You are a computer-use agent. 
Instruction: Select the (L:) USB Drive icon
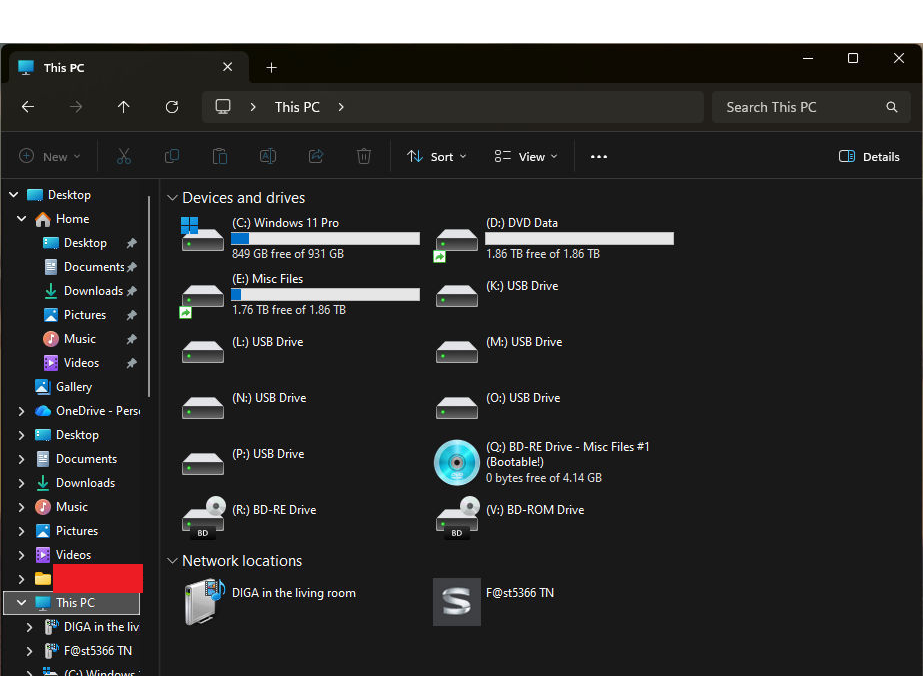202,352
